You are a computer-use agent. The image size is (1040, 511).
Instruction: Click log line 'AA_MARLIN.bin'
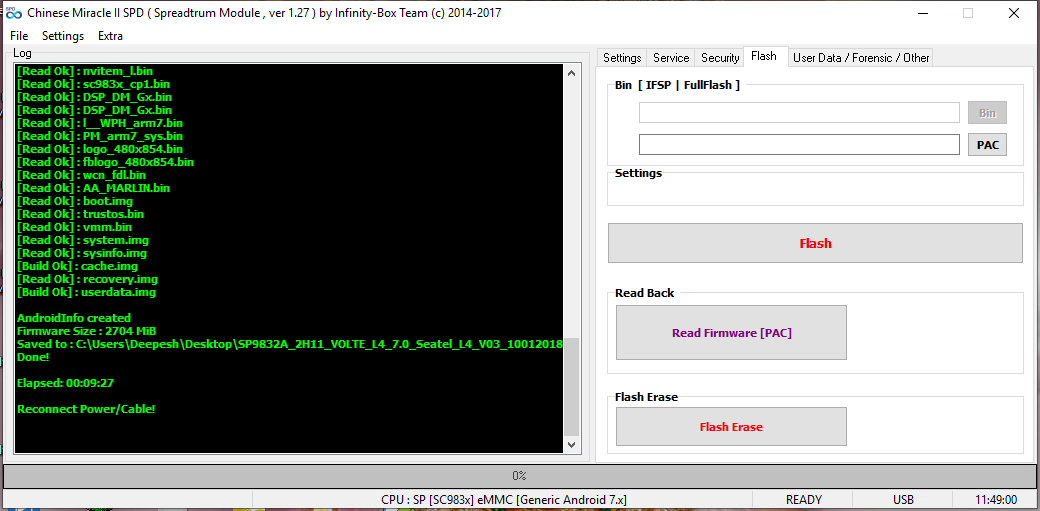tap(93, 188)
